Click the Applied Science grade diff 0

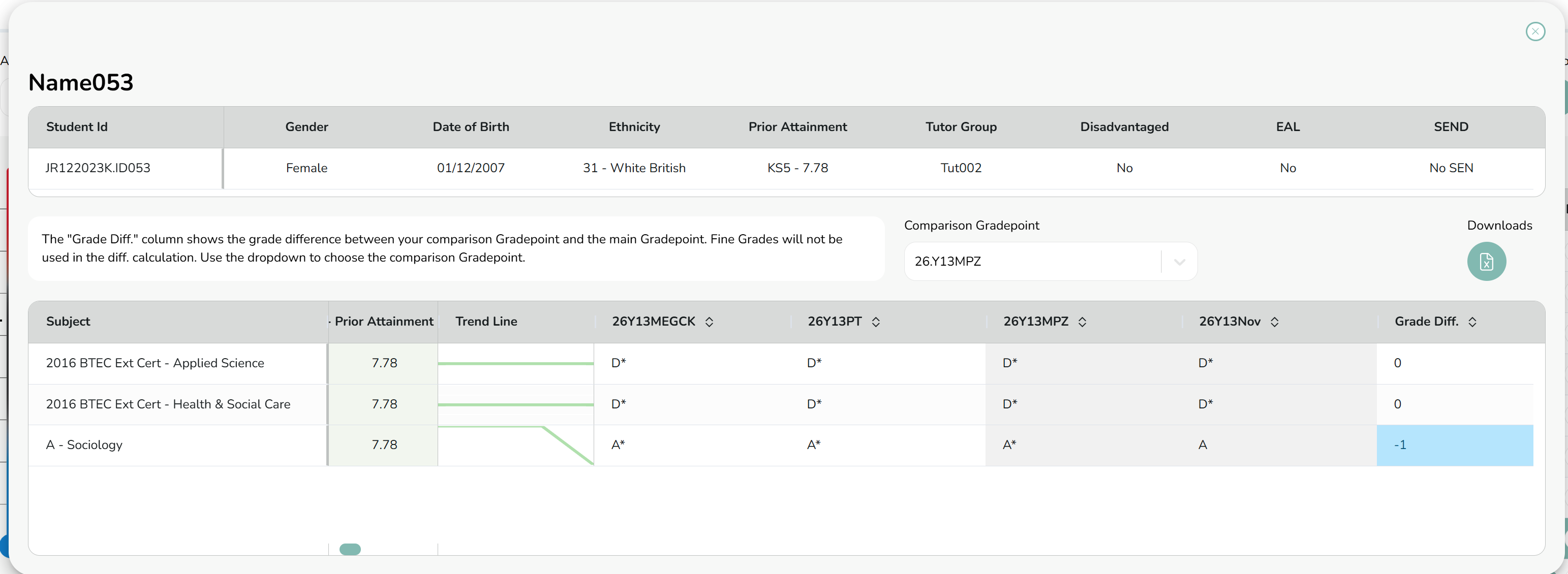click(x=1398, y=363)
